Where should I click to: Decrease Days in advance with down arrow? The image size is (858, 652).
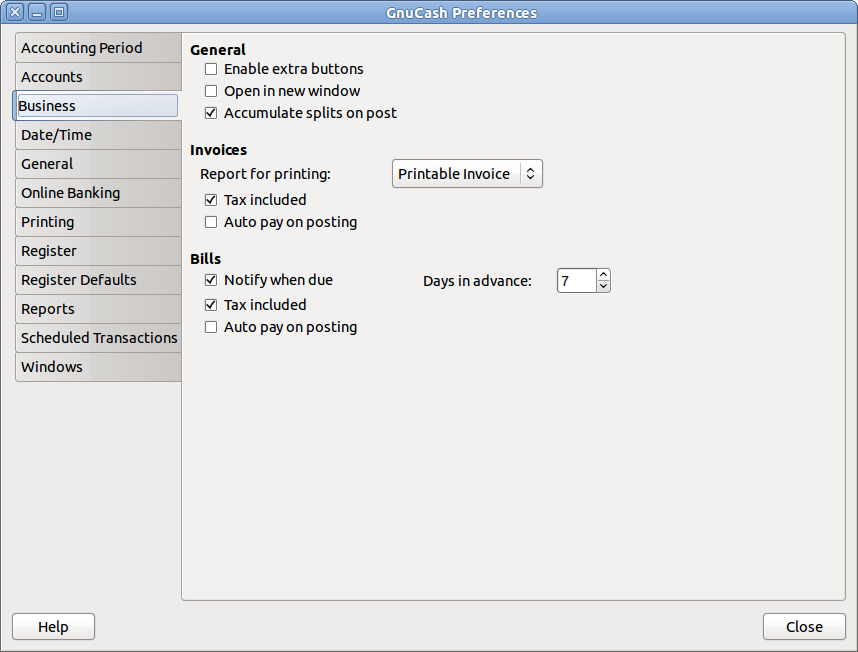click(x=603, y=287)
